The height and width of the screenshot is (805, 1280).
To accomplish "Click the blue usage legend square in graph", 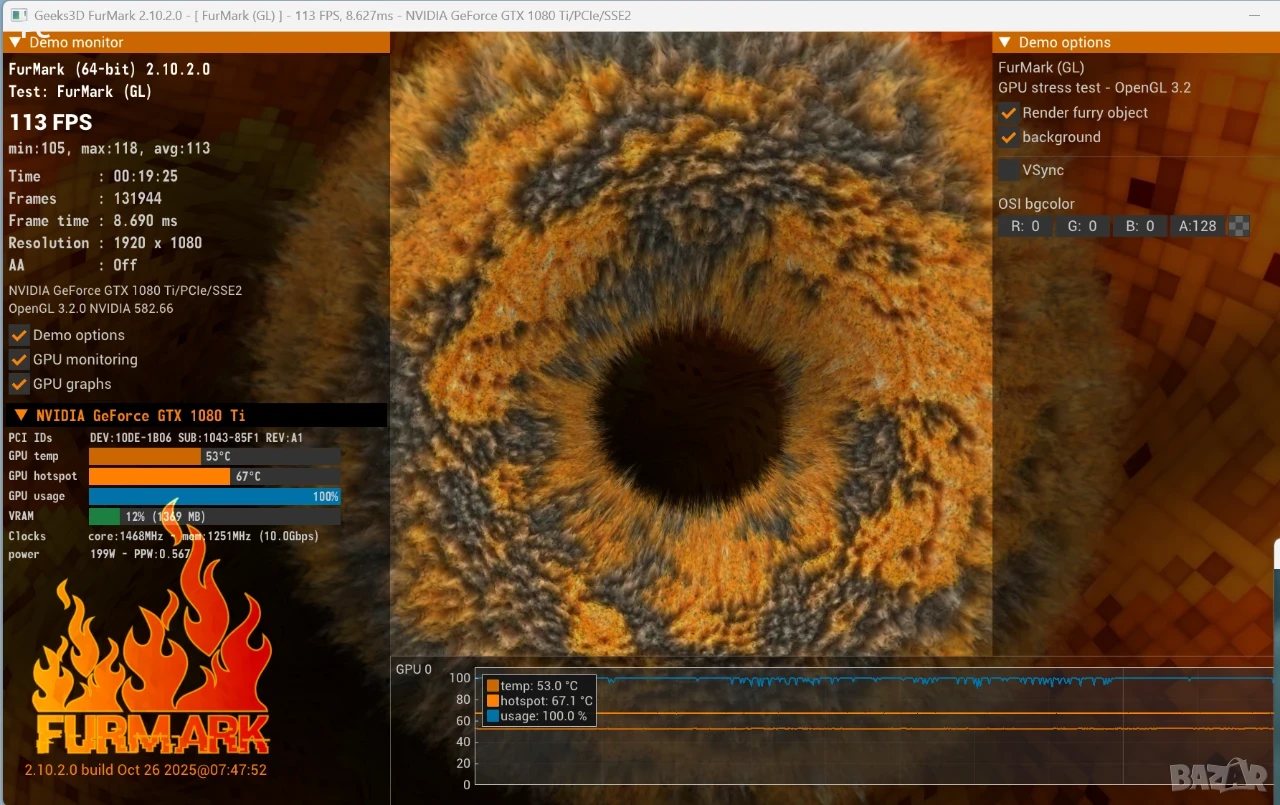I will 492,716.
